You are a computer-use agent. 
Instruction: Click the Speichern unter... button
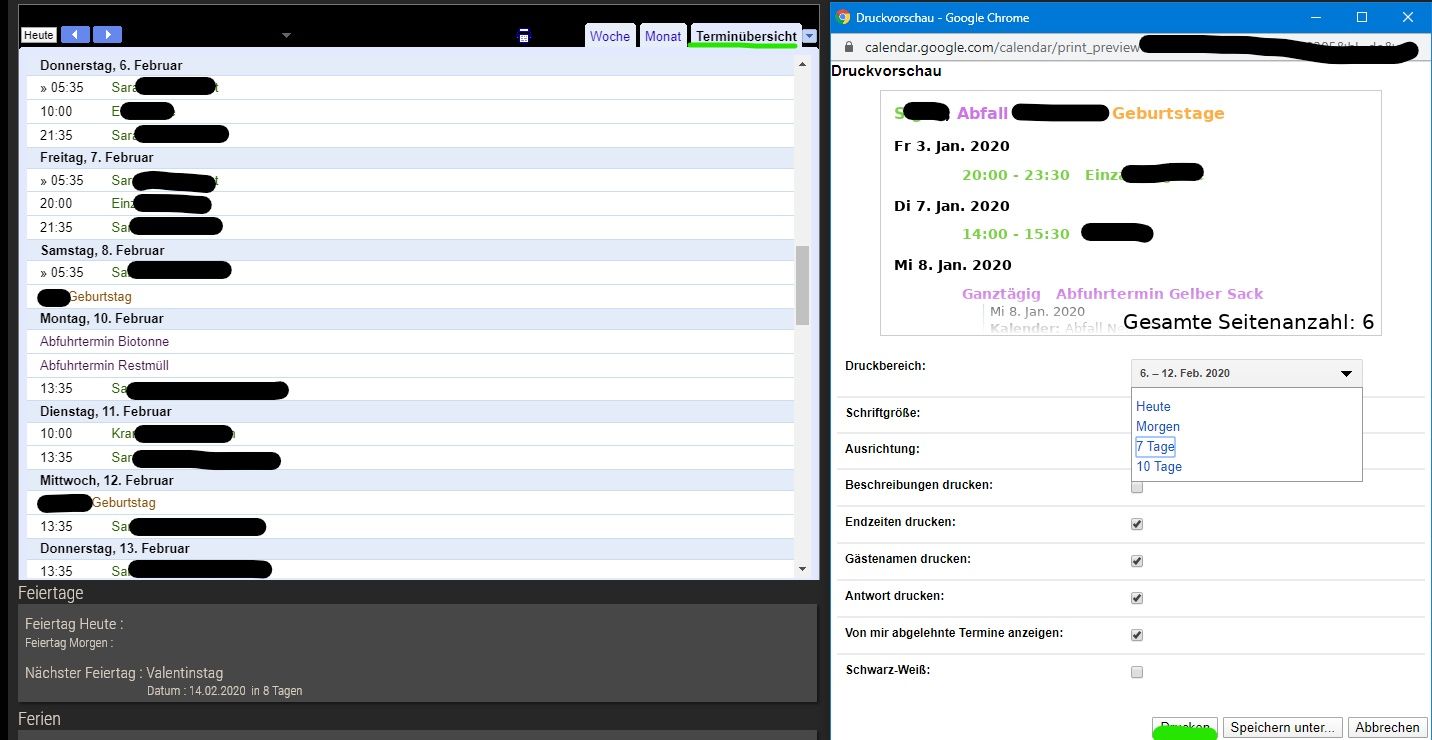tap(1283, 727)
